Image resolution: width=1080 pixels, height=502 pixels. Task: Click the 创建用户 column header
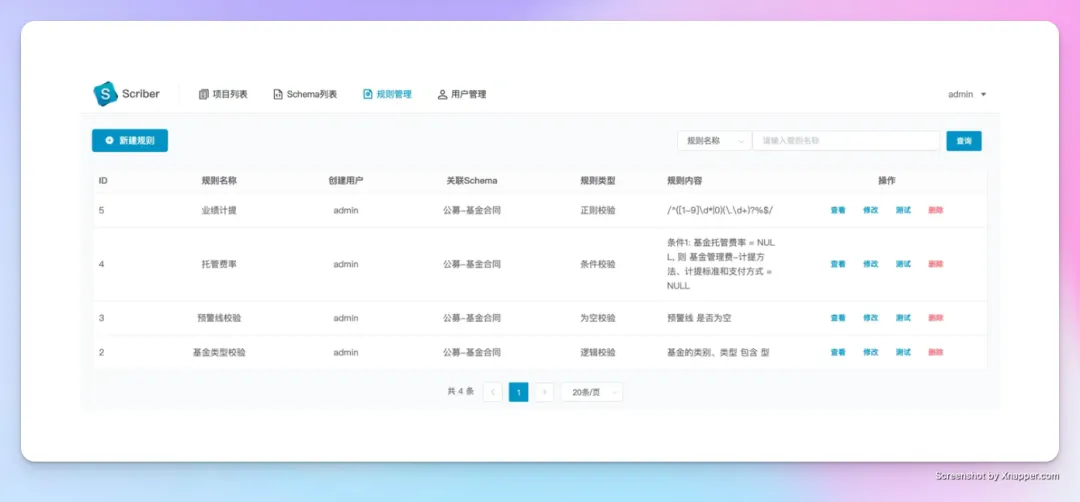pyautogui.click(x=346, y=181)
